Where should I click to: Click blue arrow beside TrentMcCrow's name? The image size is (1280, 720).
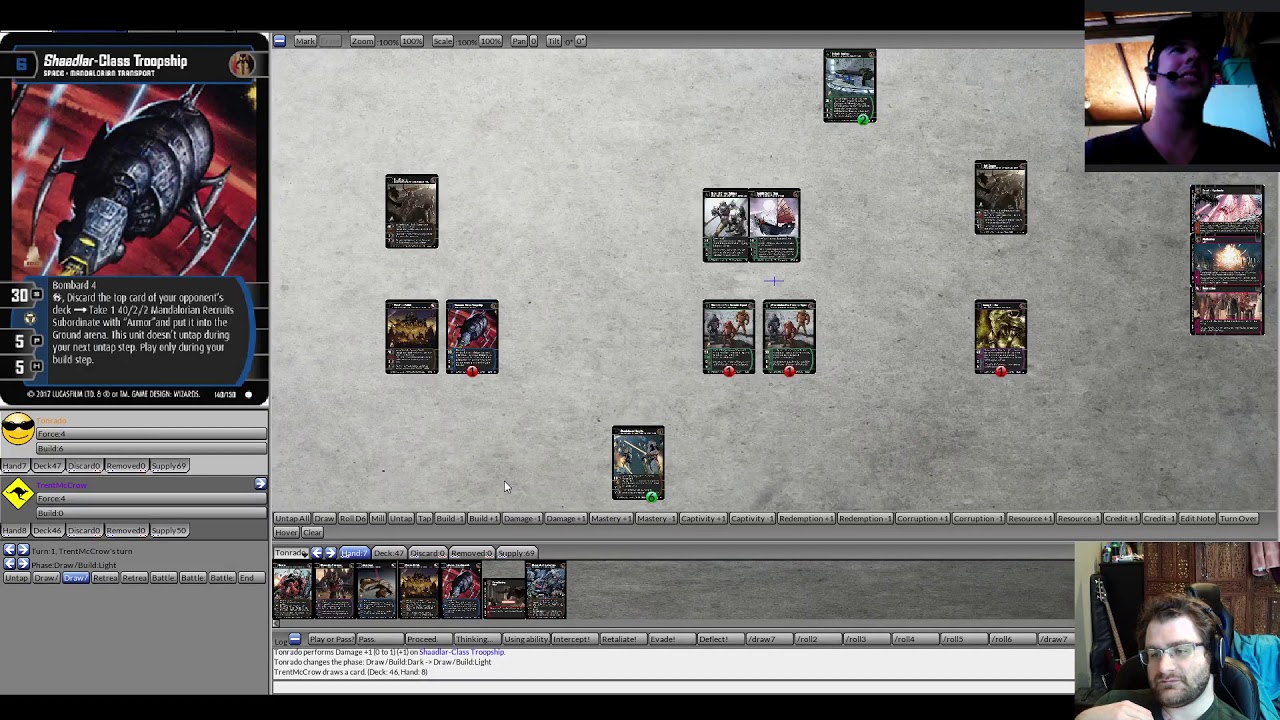pos(260,484)
